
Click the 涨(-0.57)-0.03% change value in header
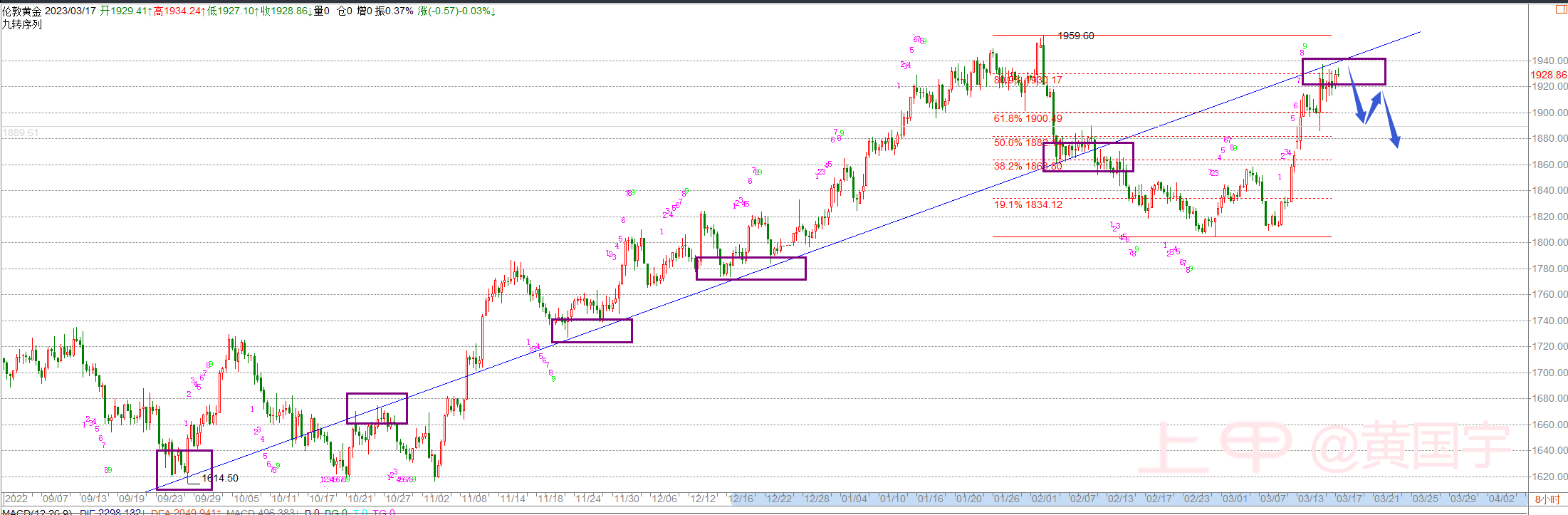point(457,11)
